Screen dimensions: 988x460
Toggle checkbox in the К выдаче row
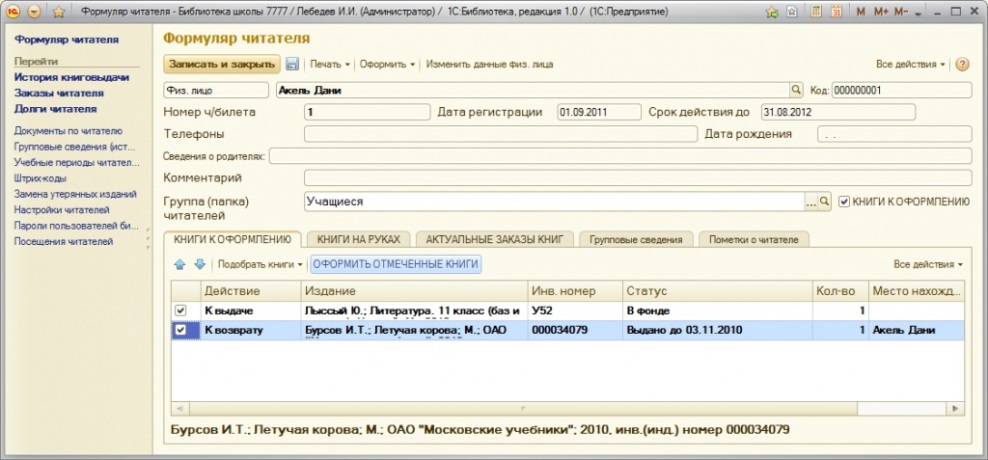pyautogui.click(x=180, y=311)
